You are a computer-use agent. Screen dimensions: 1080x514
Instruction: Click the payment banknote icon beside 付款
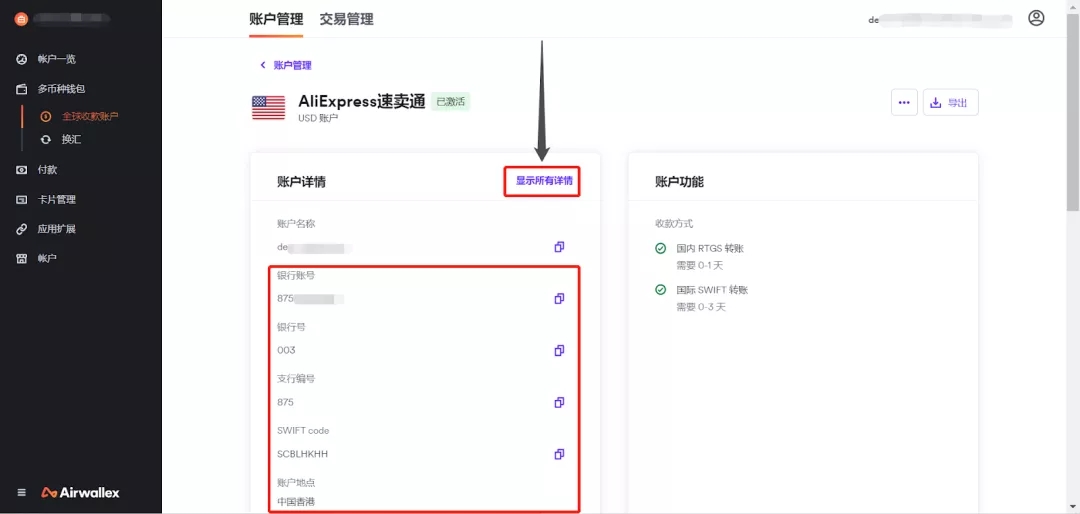[21, 169]
